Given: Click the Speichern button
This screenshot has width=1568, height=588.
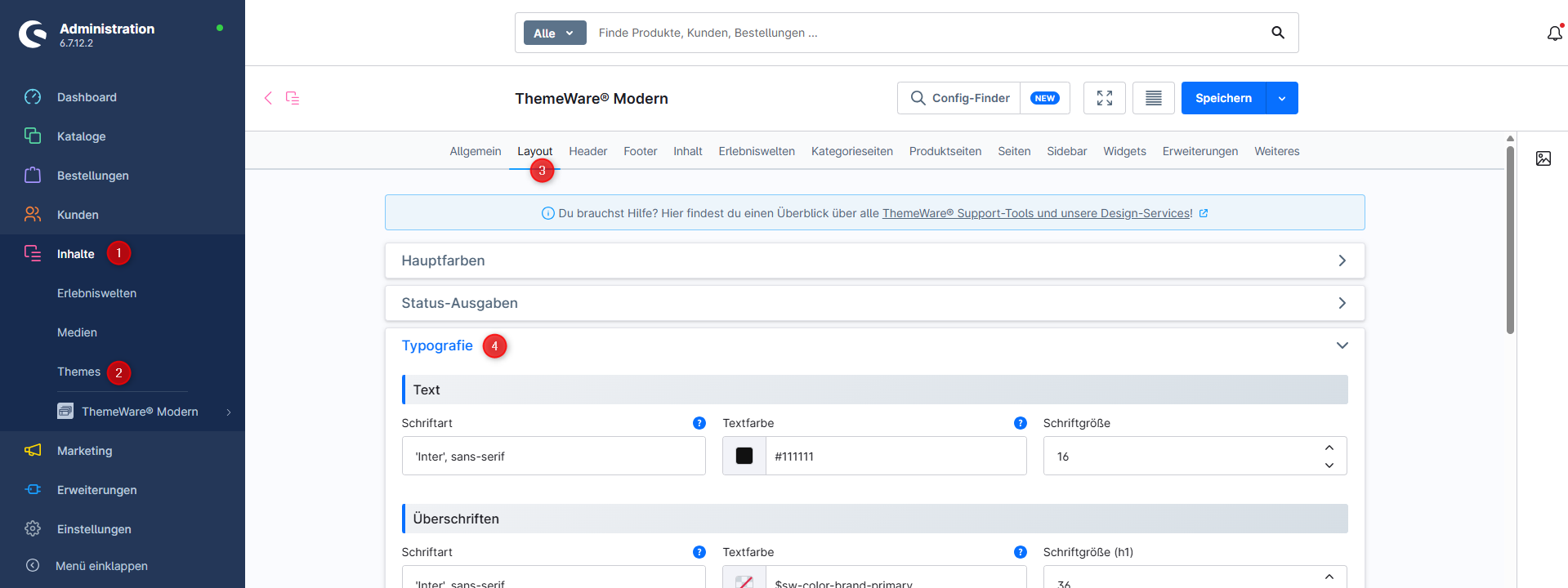Looking at the screenshot, I should pos(1223,98).
